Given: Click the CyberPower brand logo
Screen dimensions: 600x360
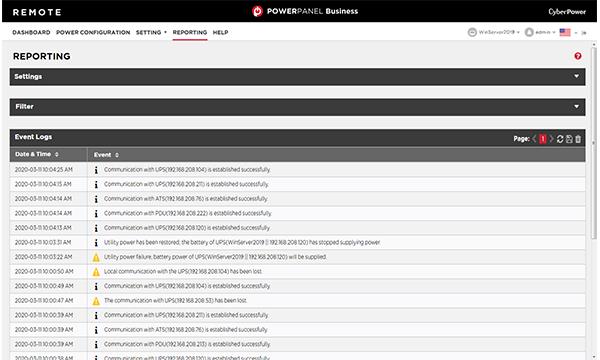Looking at the screenshot, I should [x=567, y=11].
